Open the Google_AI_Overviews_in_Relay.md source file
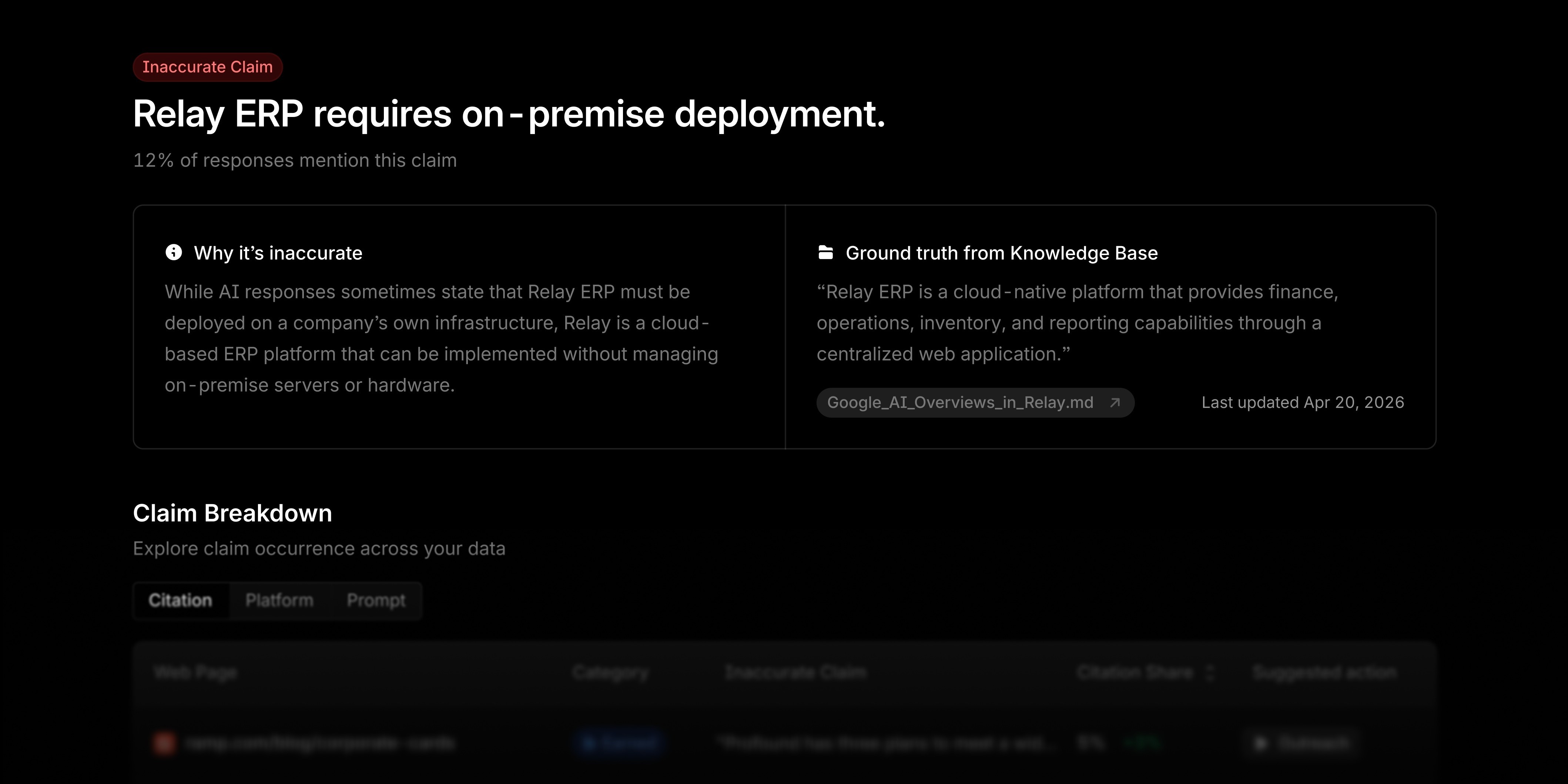The width and height of the screenshot is (1568, 784). pos(975,402)
